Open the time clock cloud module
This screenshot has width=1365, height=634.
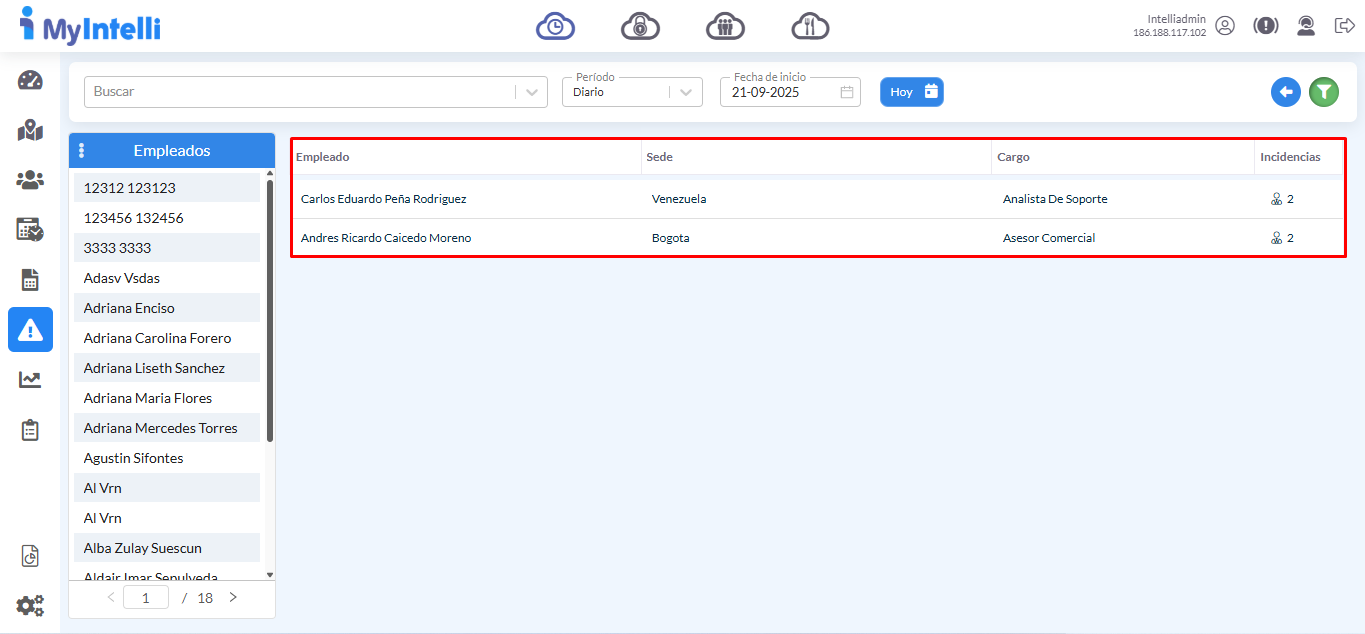tap(555, 26)
